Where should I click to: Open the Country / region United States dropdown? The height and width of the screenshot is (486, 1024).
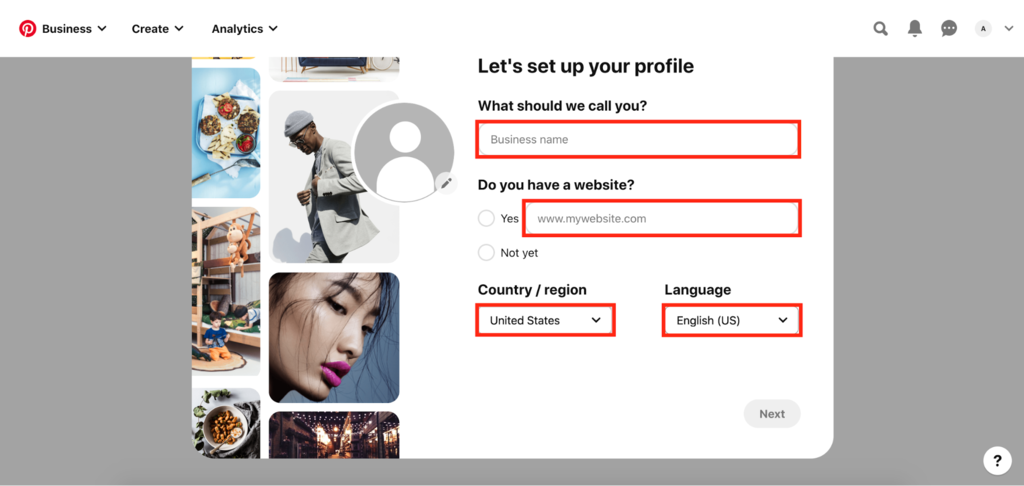[545, 320]
